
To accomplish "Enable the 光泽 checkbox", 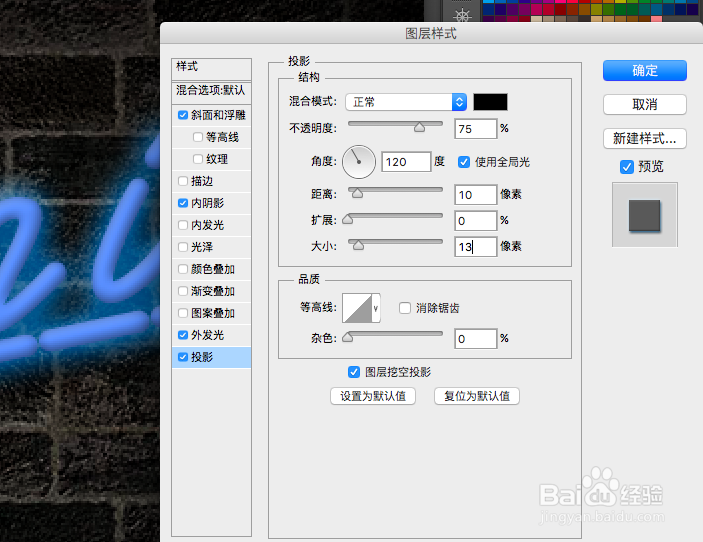I will 182,247.
